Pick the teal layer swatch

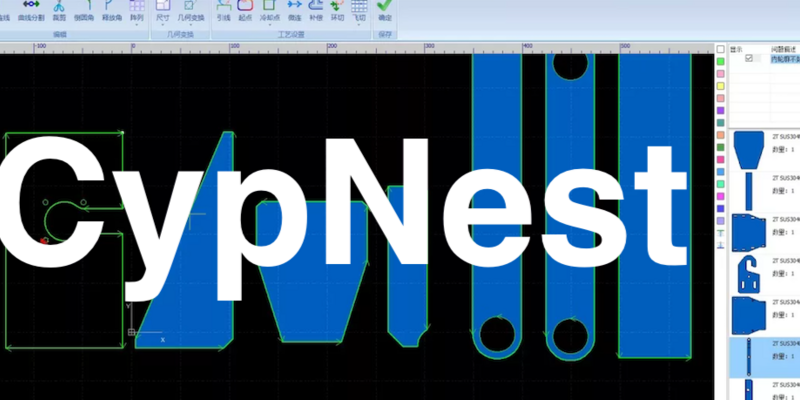(x=720, y=123)
